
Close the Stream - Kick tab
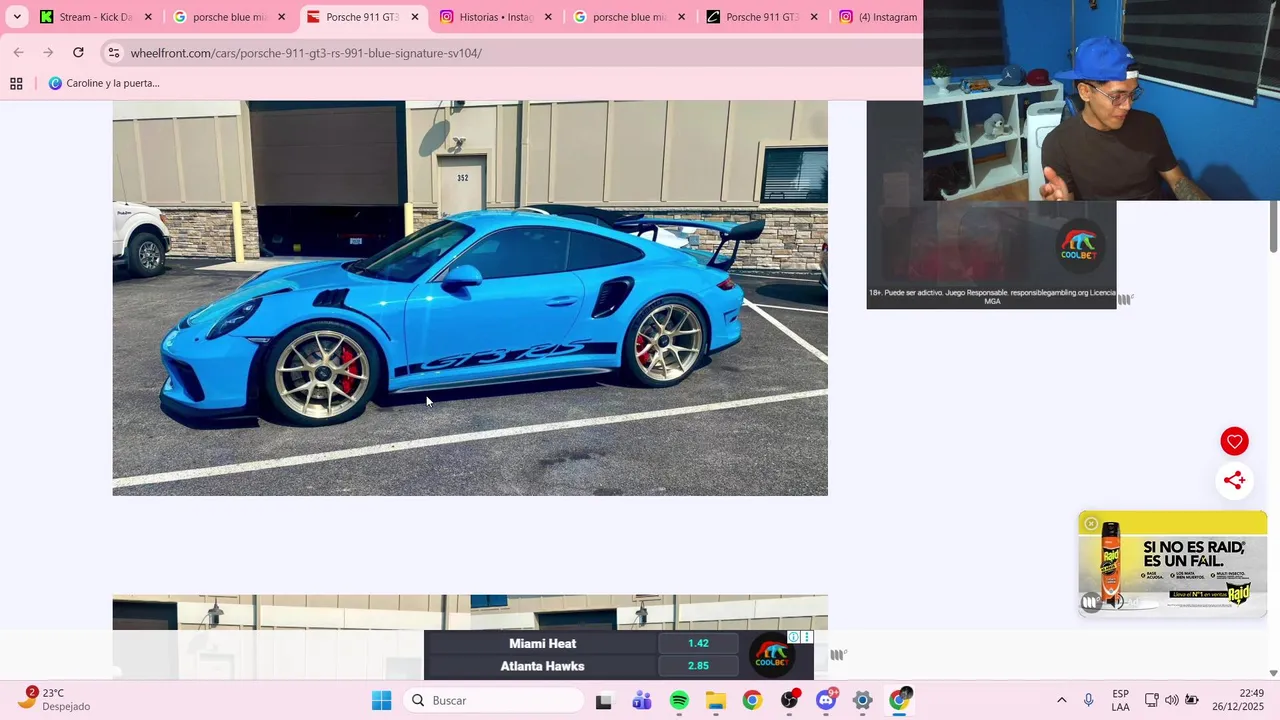click(x=148, y=17)
